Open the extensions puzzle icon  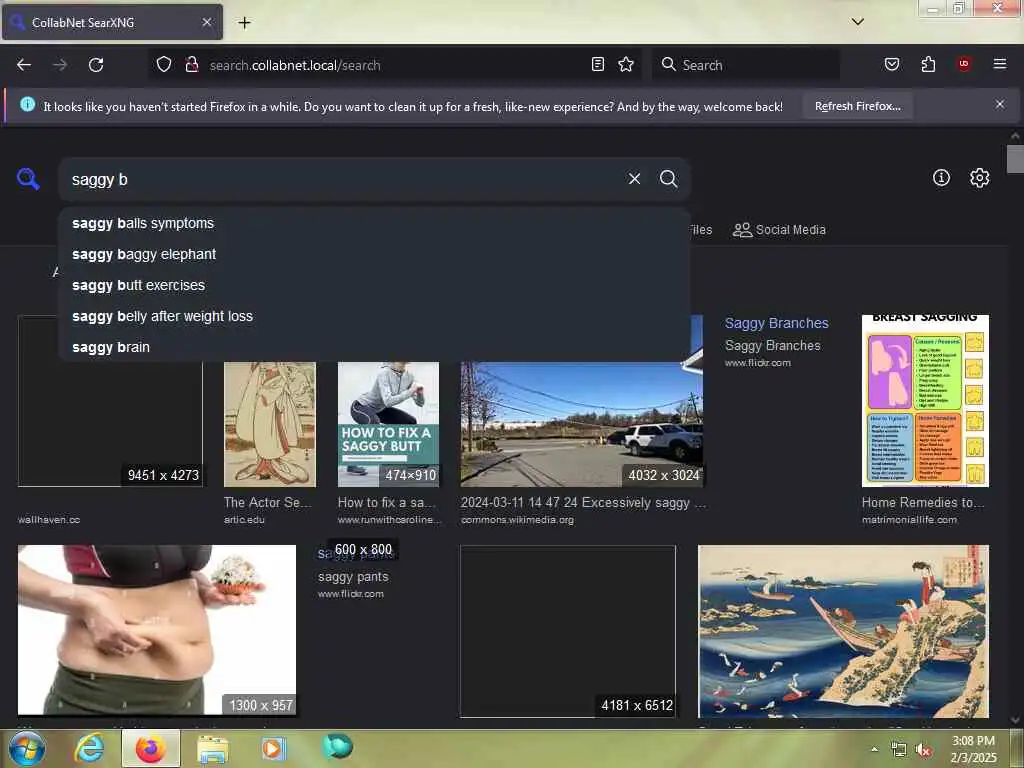tap(928, 65)
